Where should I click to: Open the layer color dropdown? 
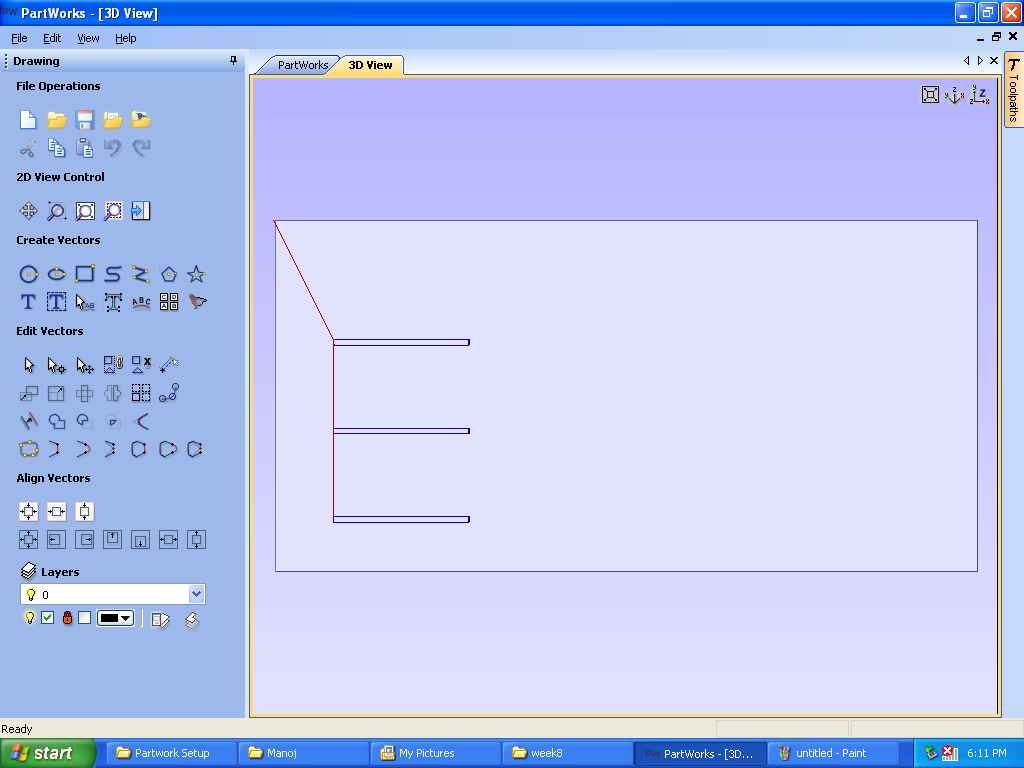coord(116,618)
